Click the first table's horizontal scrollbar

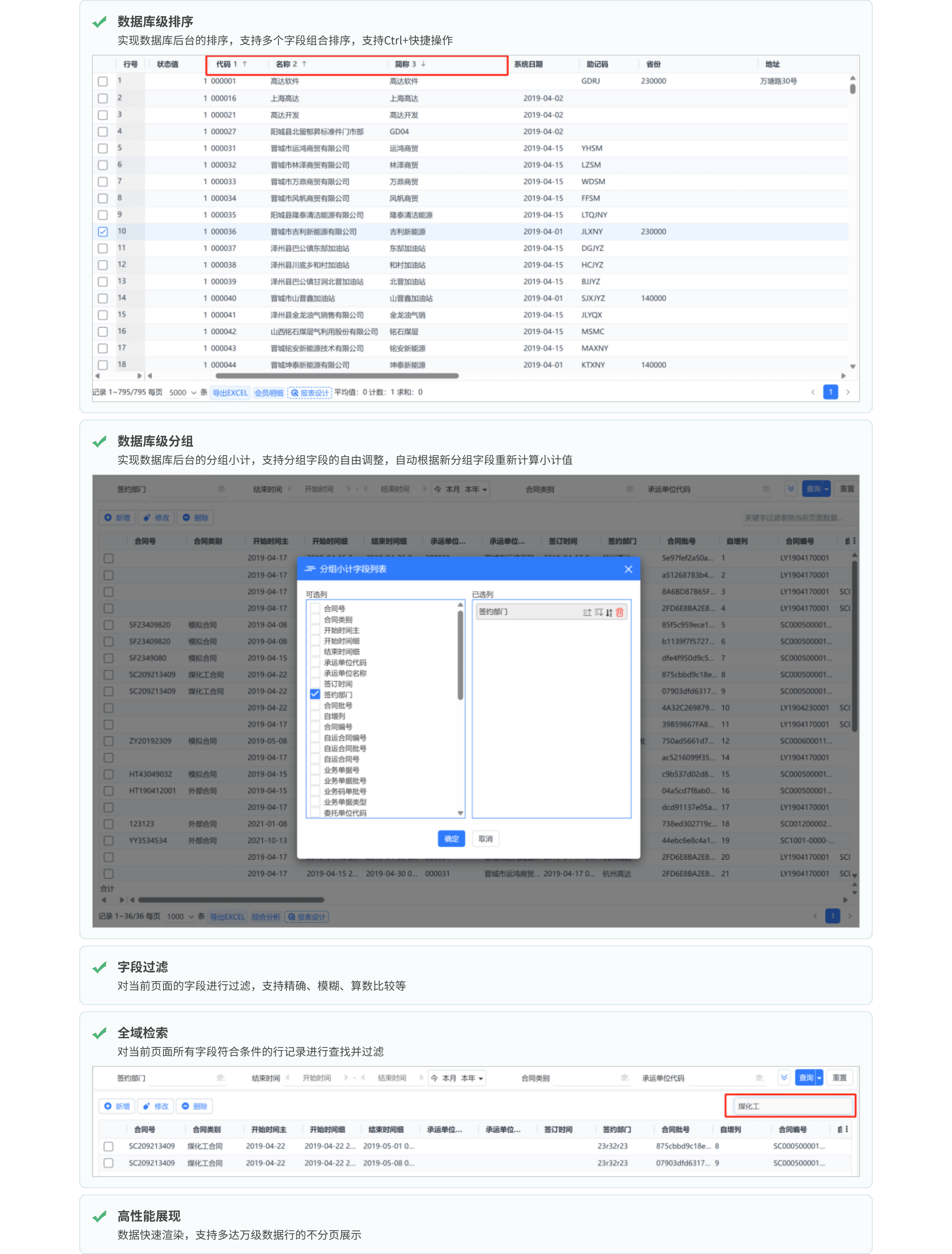pos(338,376)
